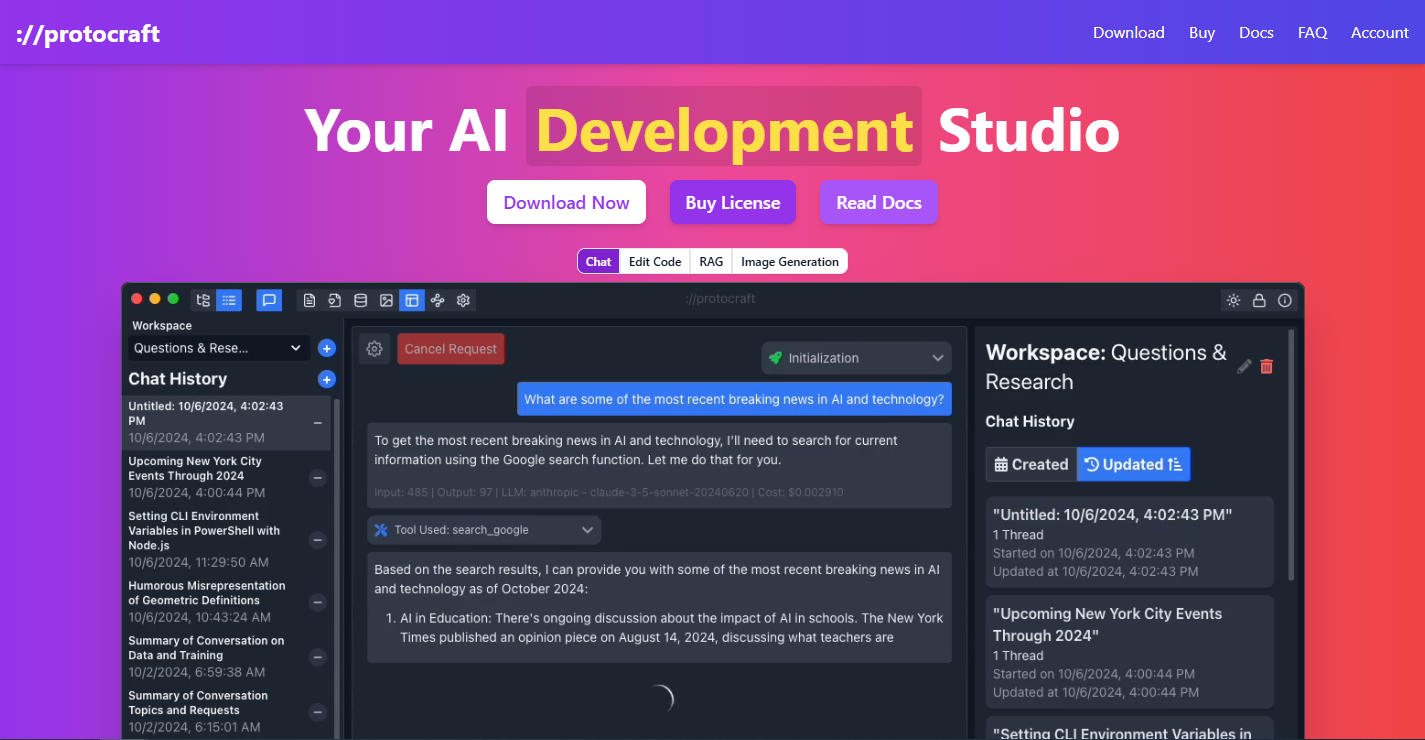Remove the Setting CLI Environment Variables chat
This screenshot has width=1425, height=740.
click(x=318, y=540)
